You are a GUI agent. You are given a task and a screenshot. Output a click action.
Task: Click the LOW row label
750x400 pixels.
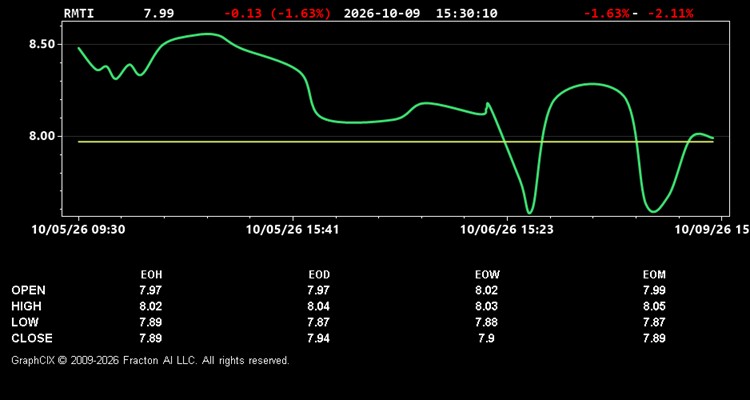click(x=25, y=322)
